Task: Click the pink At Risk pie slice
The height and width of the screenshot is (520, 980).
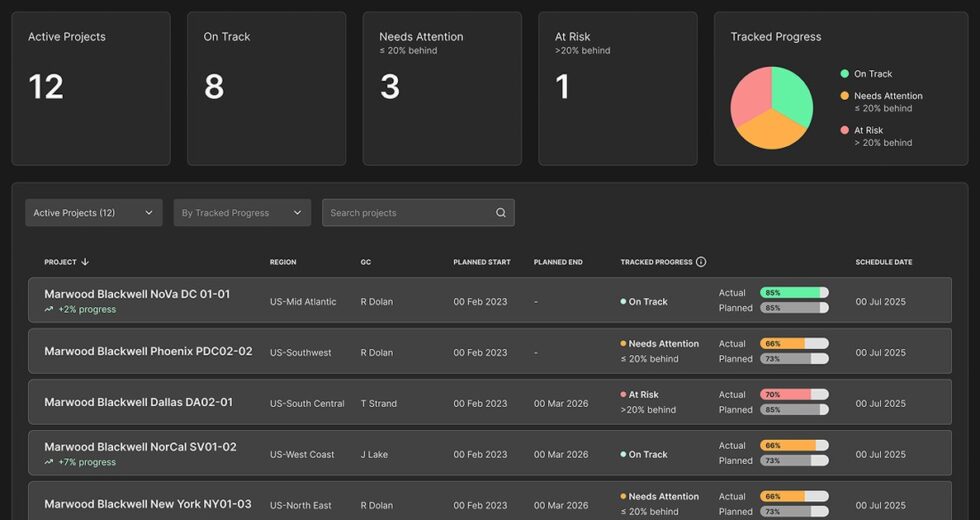Action: pos(750,94)
